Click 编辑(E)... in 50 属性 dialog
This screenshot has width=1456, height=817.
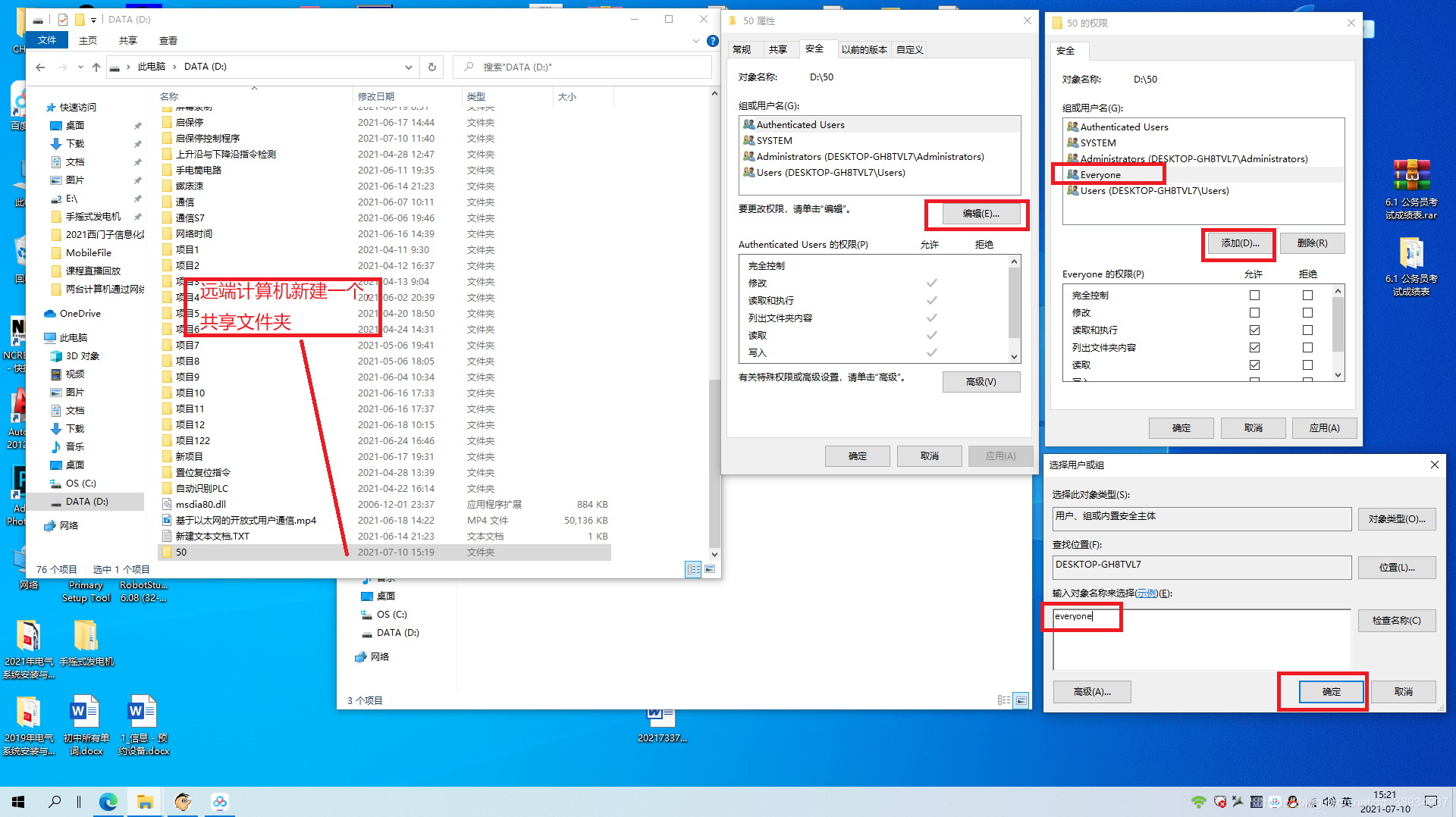pos(981,214)
